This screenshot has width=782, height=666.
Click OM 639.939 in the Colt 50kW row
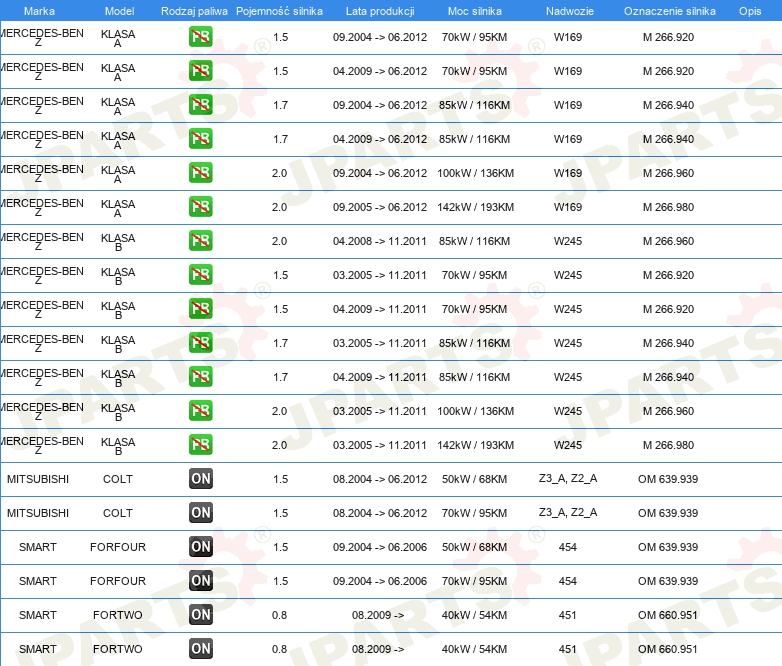point(668,479)
